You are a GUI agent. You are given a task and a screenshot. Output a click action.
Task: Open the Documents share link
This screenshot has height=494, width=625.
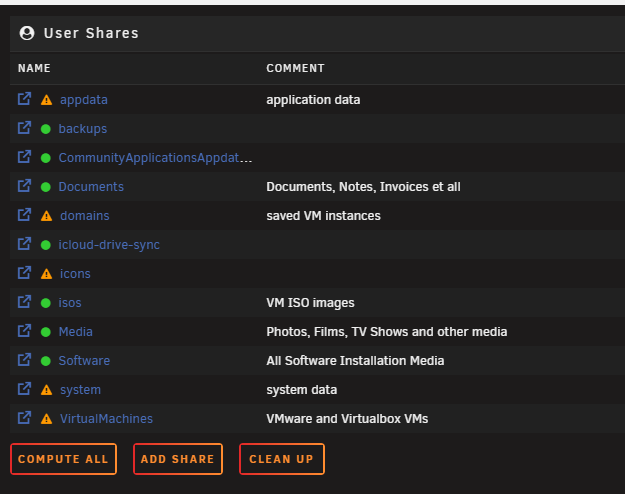click(91, 187)
